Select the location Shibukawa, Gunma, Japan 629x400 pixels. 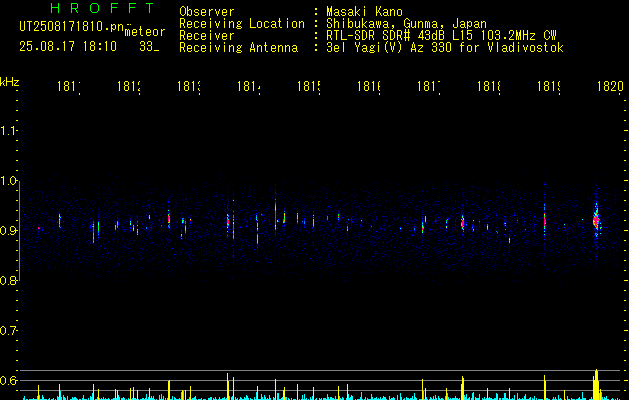coord(406,24)
